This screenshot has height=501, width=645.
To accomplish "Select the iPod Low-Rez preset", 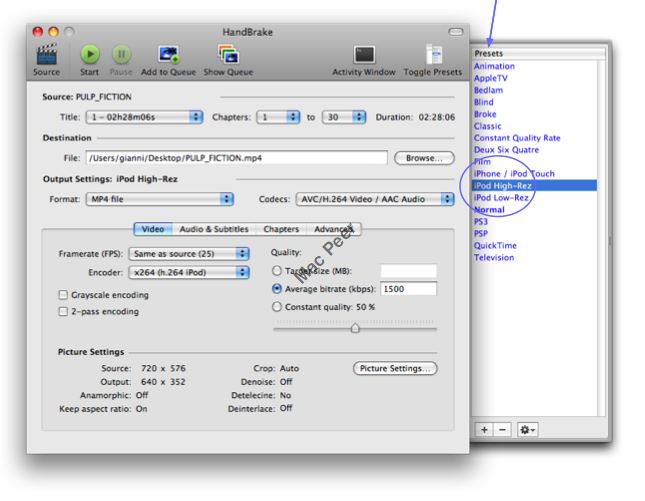I will tap(501, 197).
